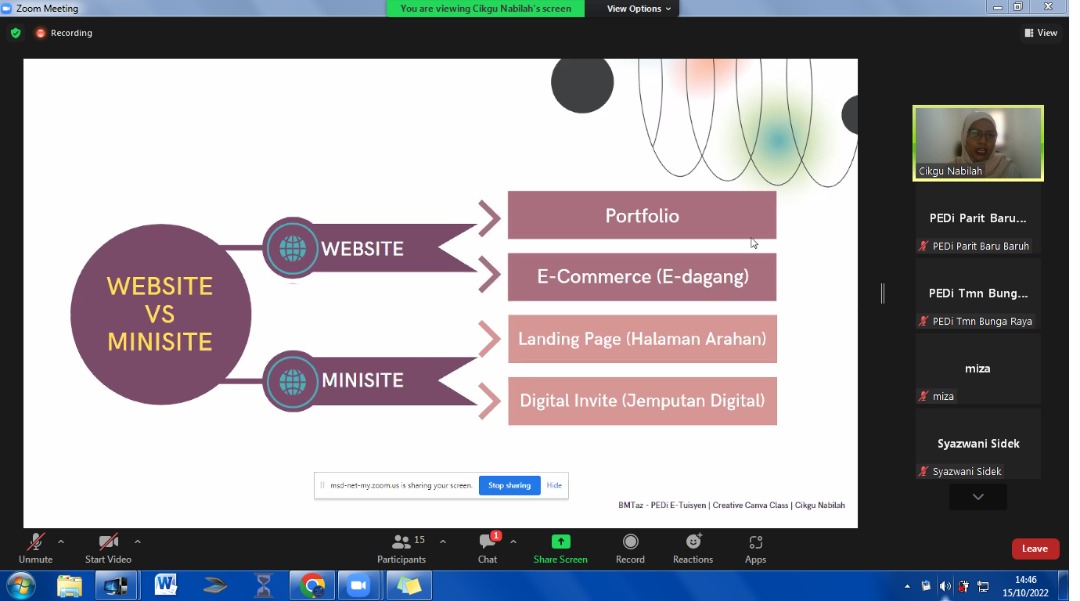Hide the screen sharing notification

point(554,485)
